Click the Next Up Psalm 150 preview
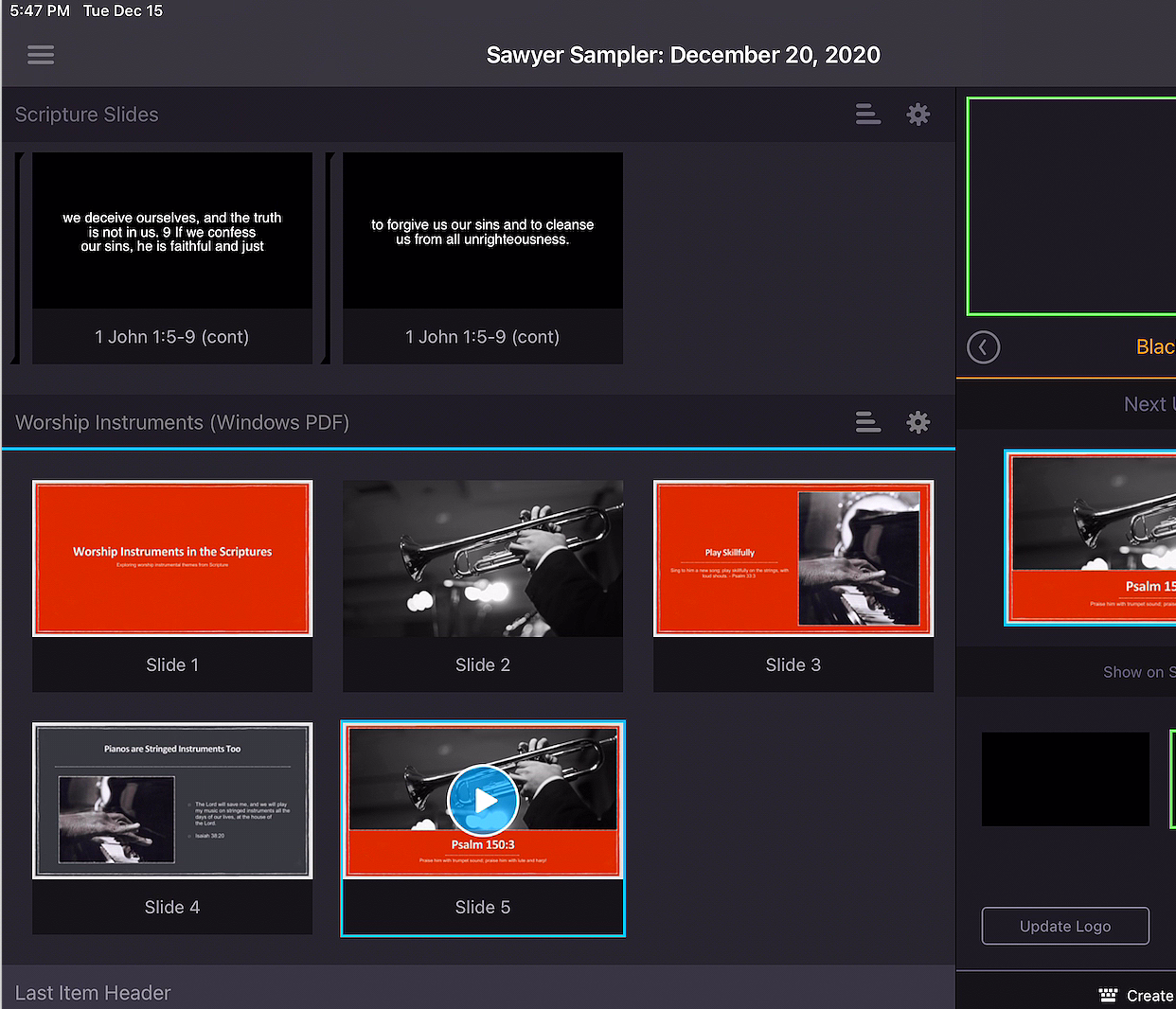Viewport: 1176px width, 1009px height. pos(1091,538)
